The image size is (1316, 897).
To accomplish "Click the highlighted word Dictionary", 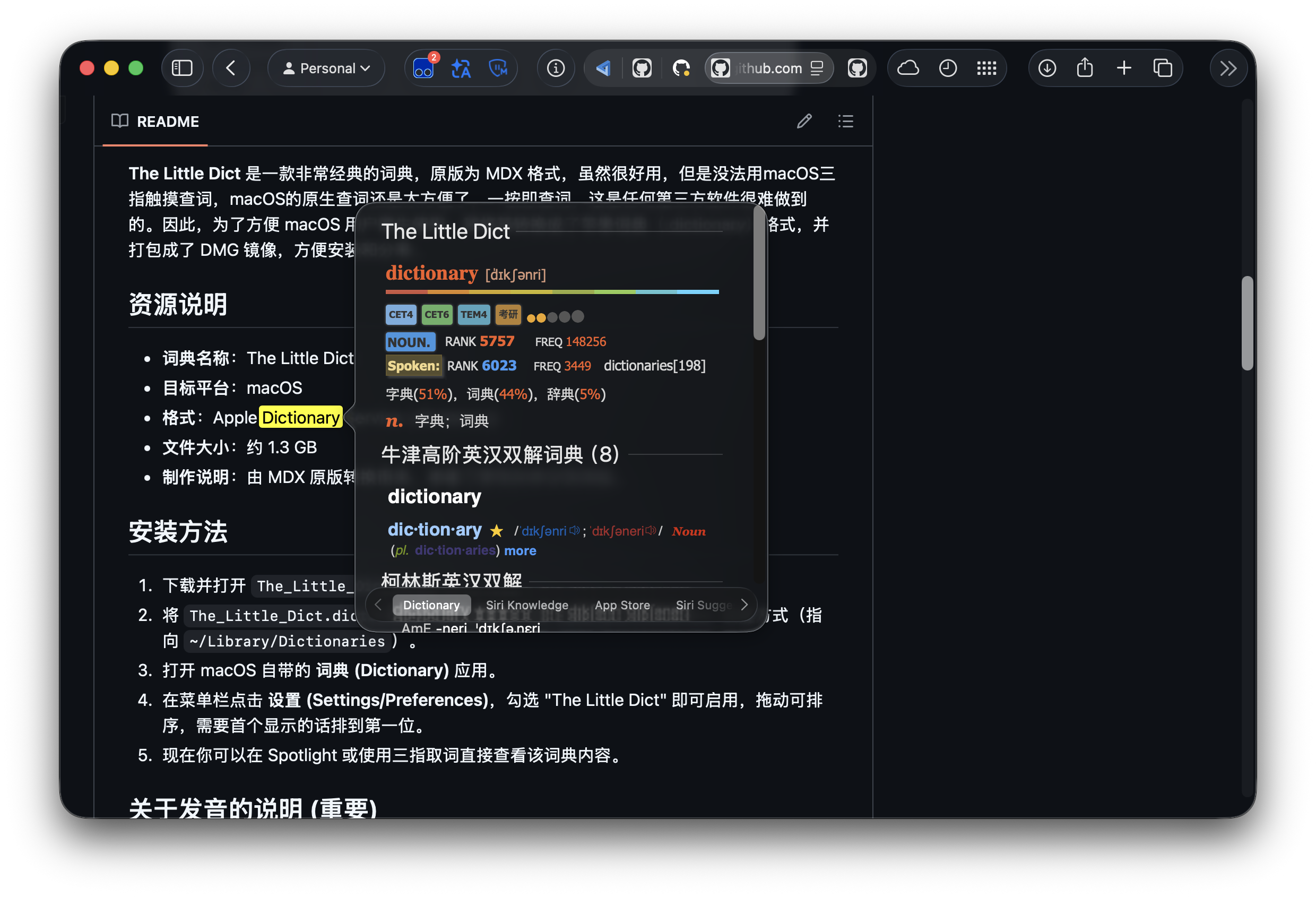I will (x=301, y=417).
